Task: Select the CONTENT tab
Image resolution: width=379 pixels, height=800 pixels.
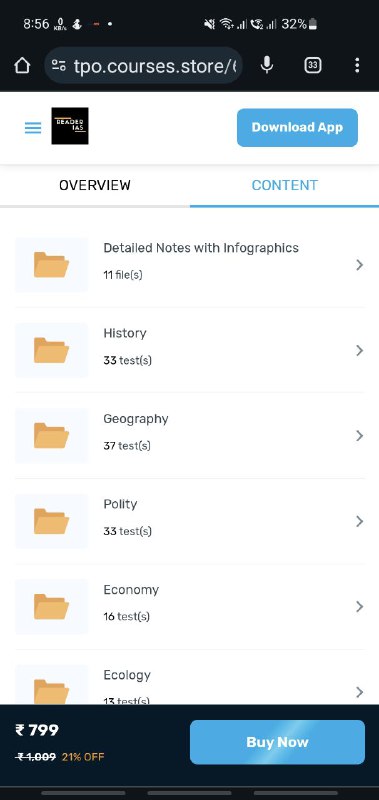Action: pos(285,185)
